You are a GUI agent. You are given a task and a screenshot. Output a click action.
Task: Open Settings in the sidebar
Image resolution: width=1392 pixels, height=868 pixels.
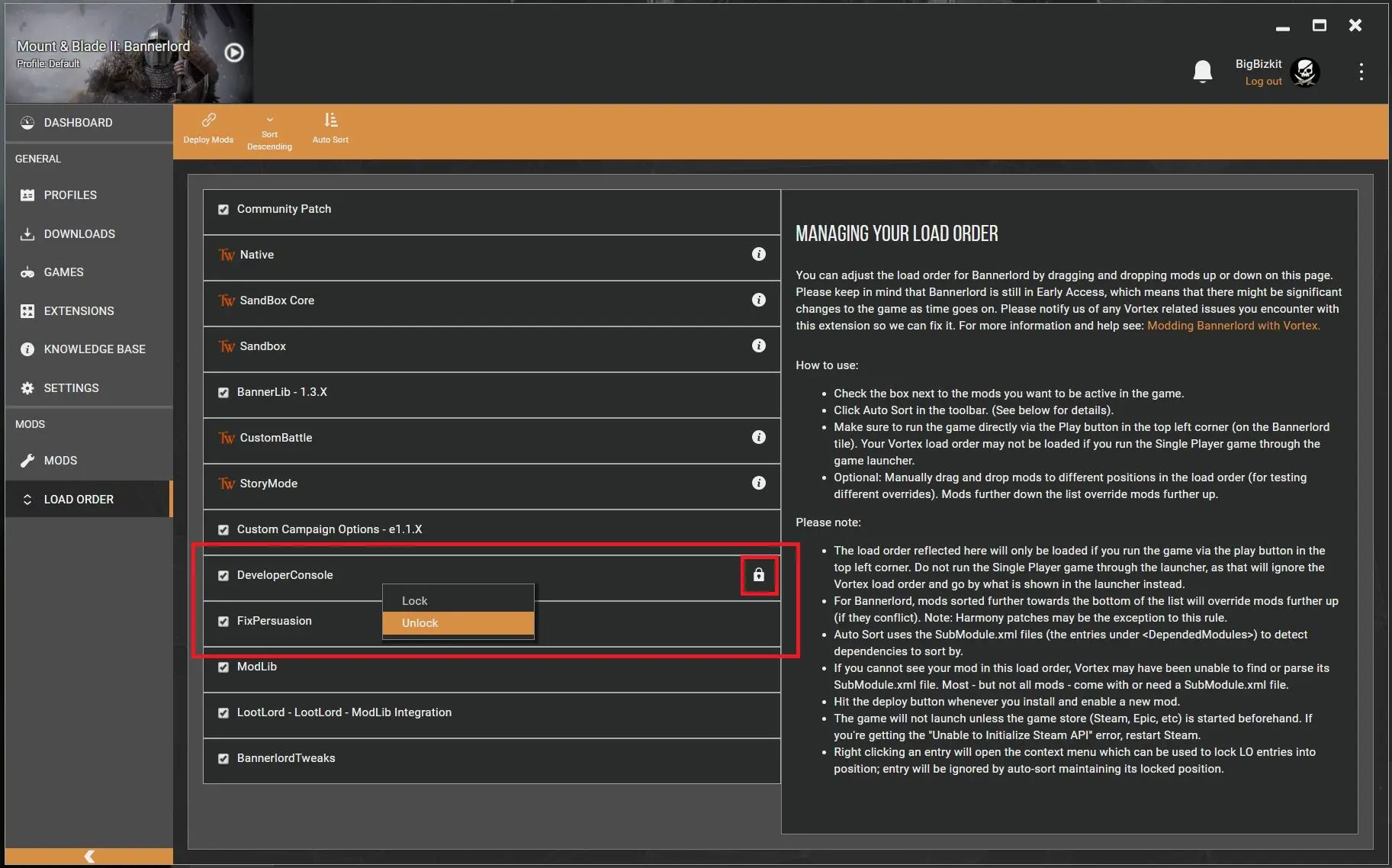[89, 388]
